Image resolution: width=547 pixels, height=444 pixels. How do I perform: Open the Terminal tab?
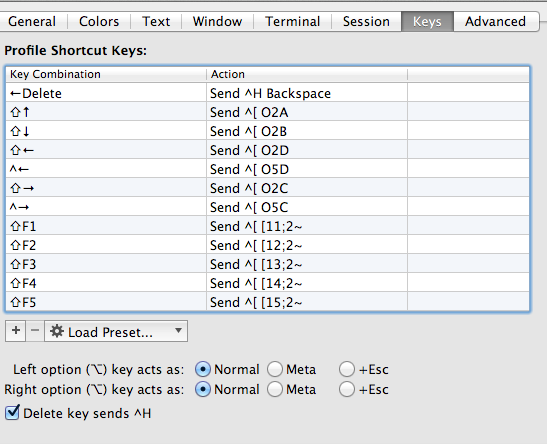tap(292, 22)
